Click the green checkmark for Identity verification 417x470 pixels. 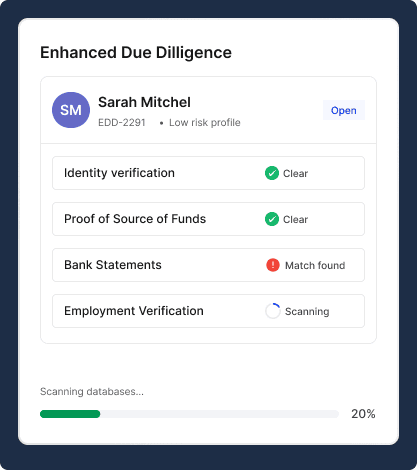coord(272,173)
